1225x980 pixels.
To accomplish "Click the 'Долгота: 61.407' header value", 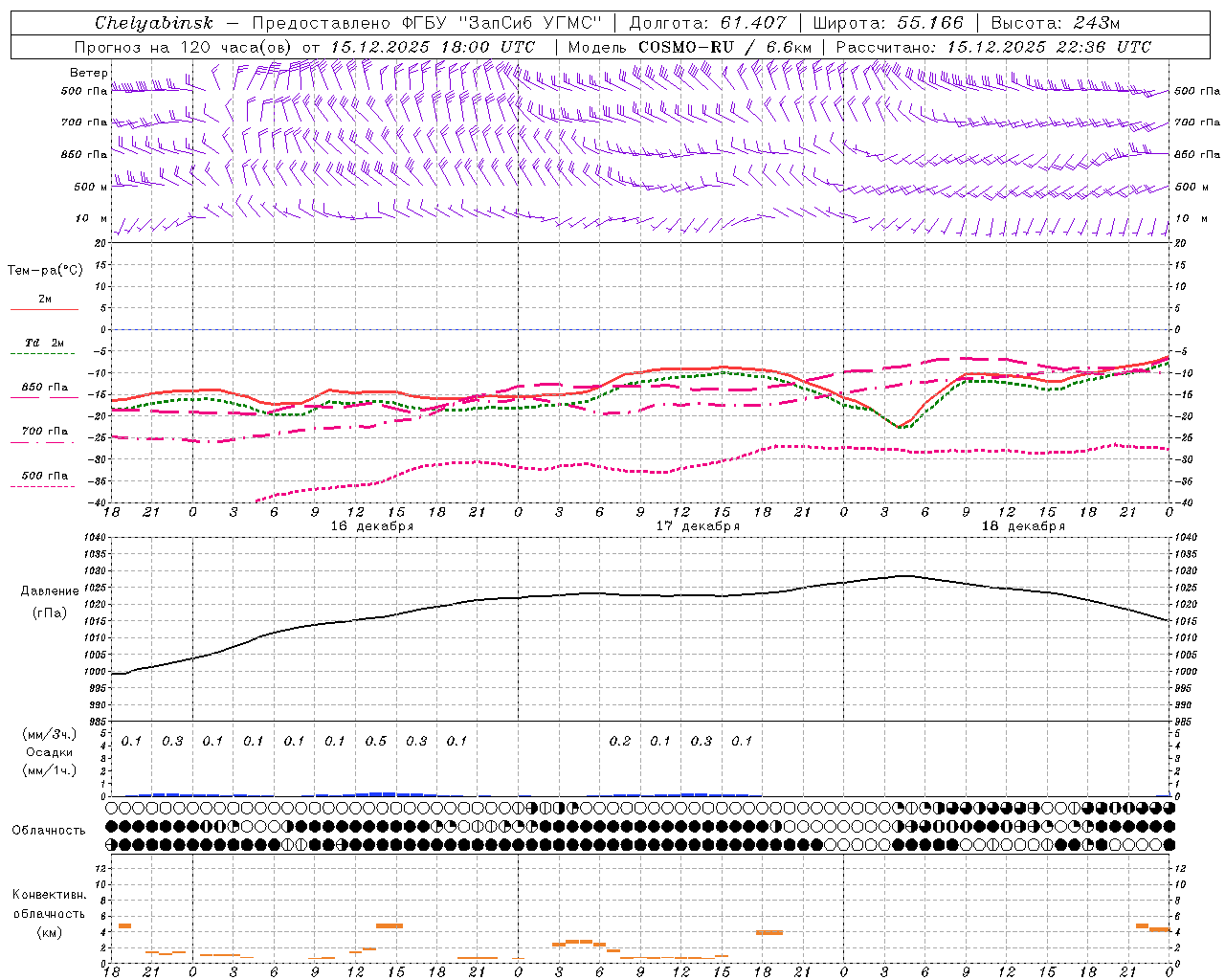I will point(707,23).
